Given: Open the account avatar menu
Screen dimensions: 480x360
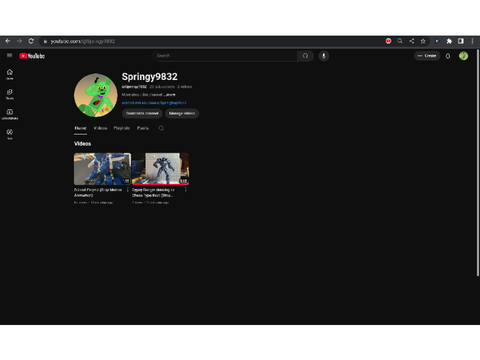Looking at the screenshot, I should coord(463,56).
